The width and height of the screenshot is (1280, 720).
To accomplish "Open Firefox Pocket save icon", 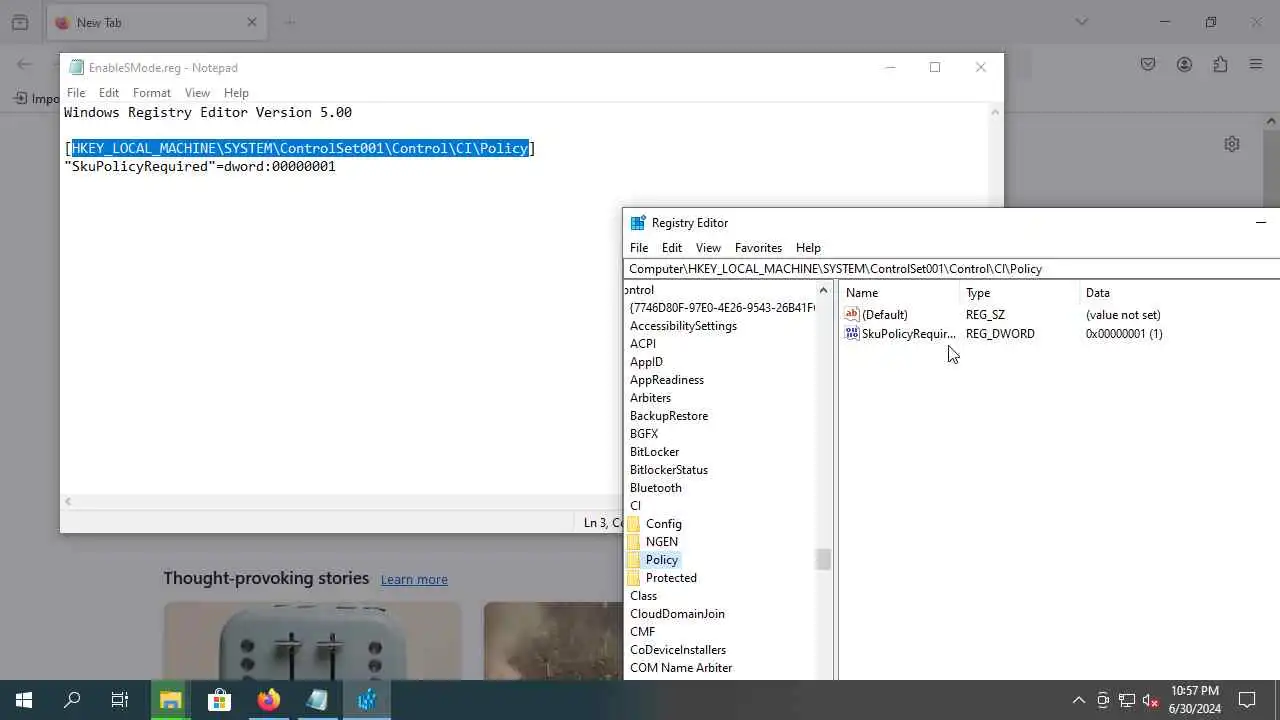I will (x=1148, y=64).
